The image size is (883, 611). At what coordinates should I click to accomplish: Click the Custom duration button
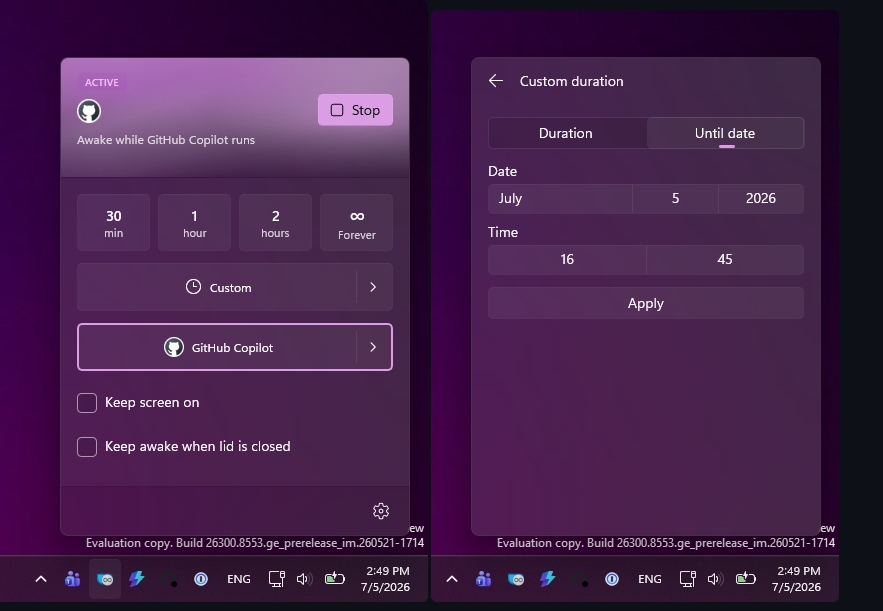[x=217, y=287]
